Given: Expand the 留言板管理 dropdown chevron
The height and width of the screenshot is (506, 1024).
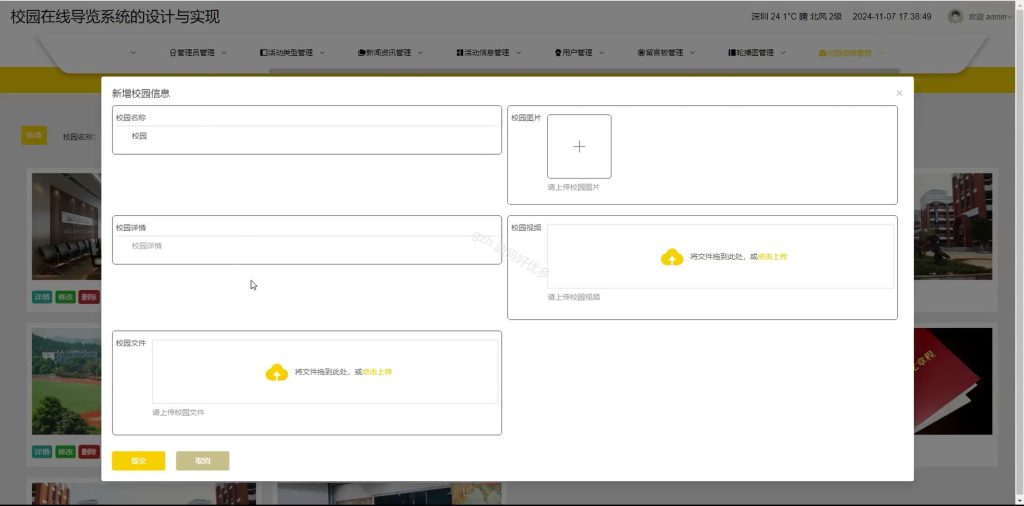Looking at the screenshot, I should [692, 53].
